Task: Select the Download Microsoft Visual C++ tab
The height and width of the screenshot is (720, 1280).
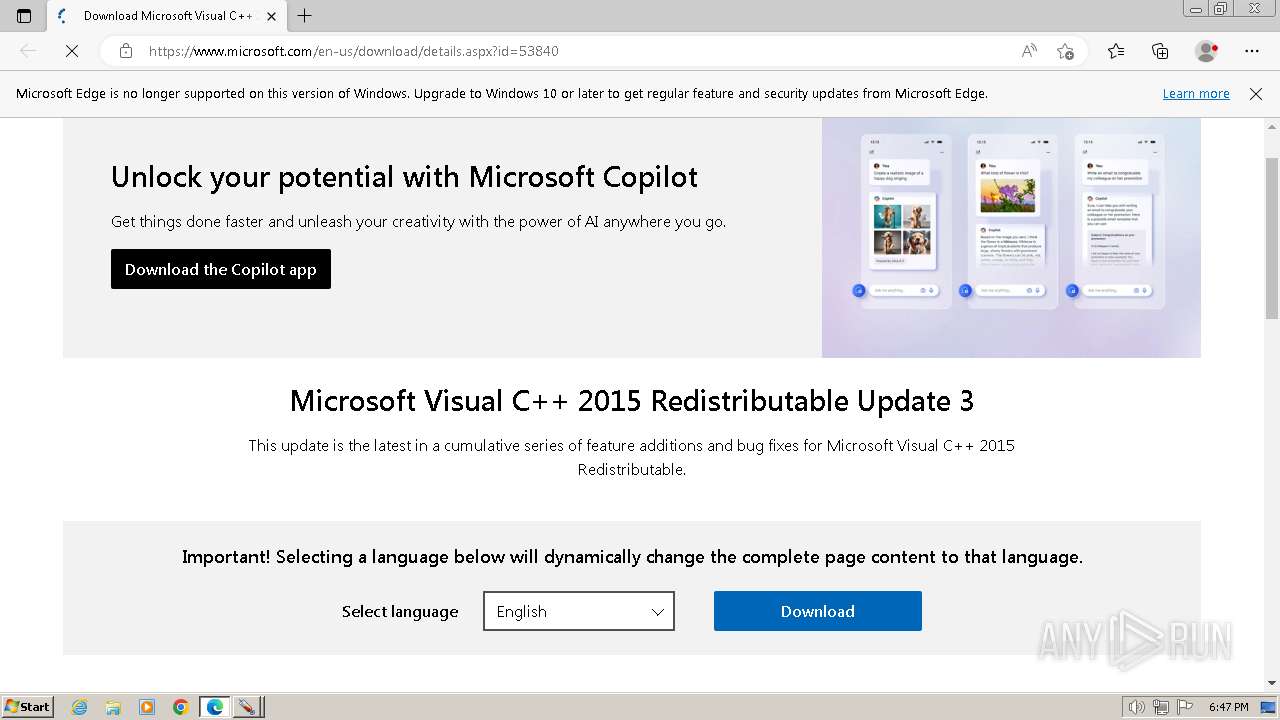Action: (x=165, y=15)
